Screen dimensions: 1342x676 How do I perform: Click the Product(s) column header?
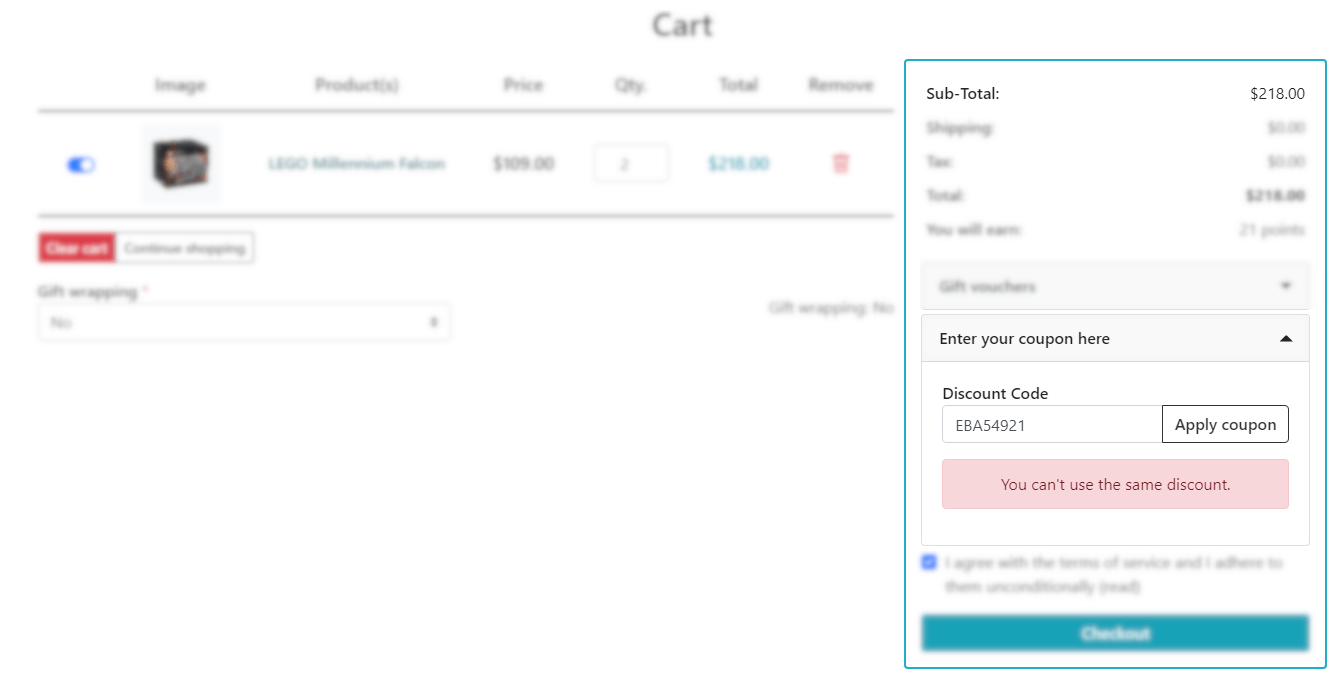click(357, 85)
